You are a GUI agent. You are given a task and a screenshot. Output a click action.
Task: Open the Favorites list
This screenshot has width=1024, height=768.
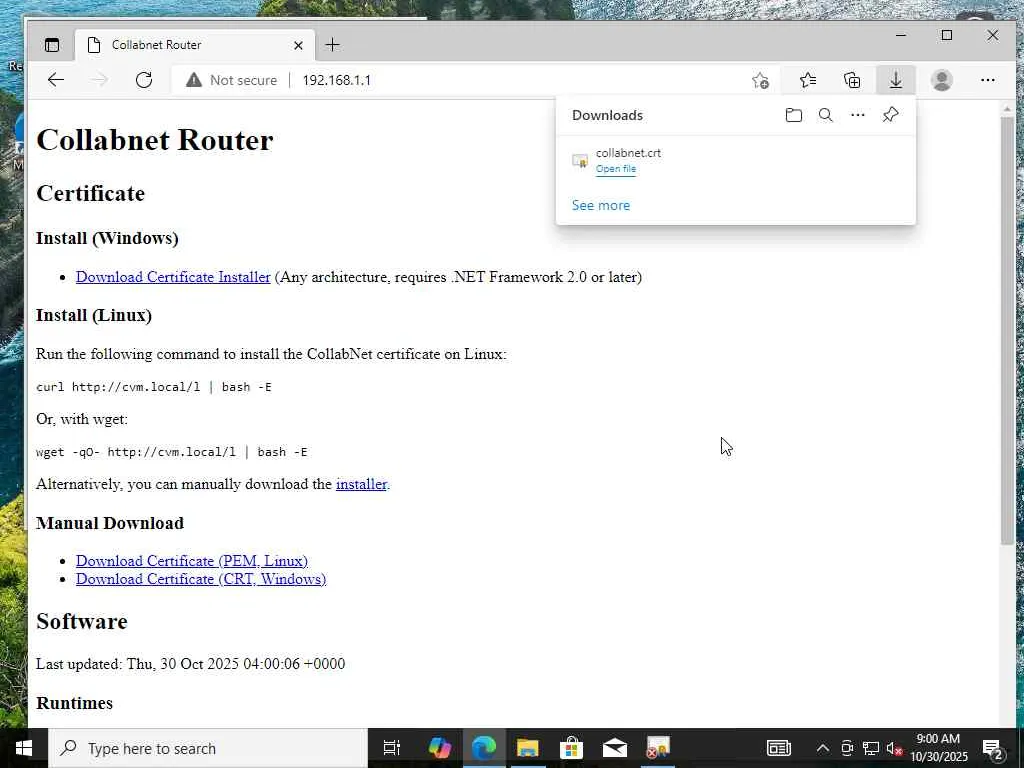(x=808, y=80)
